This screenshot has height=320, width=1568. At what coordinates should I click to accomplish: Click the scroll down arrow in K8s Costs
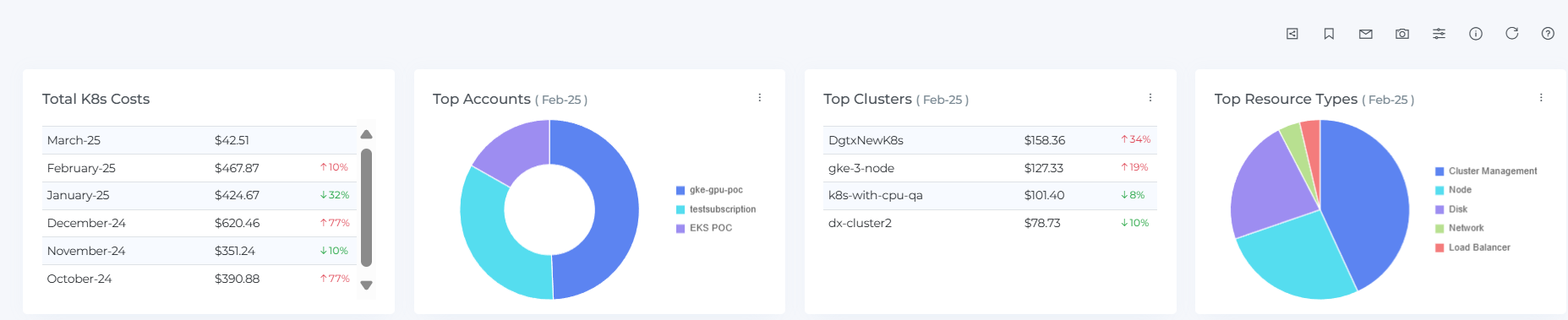[x=366, y=285]
